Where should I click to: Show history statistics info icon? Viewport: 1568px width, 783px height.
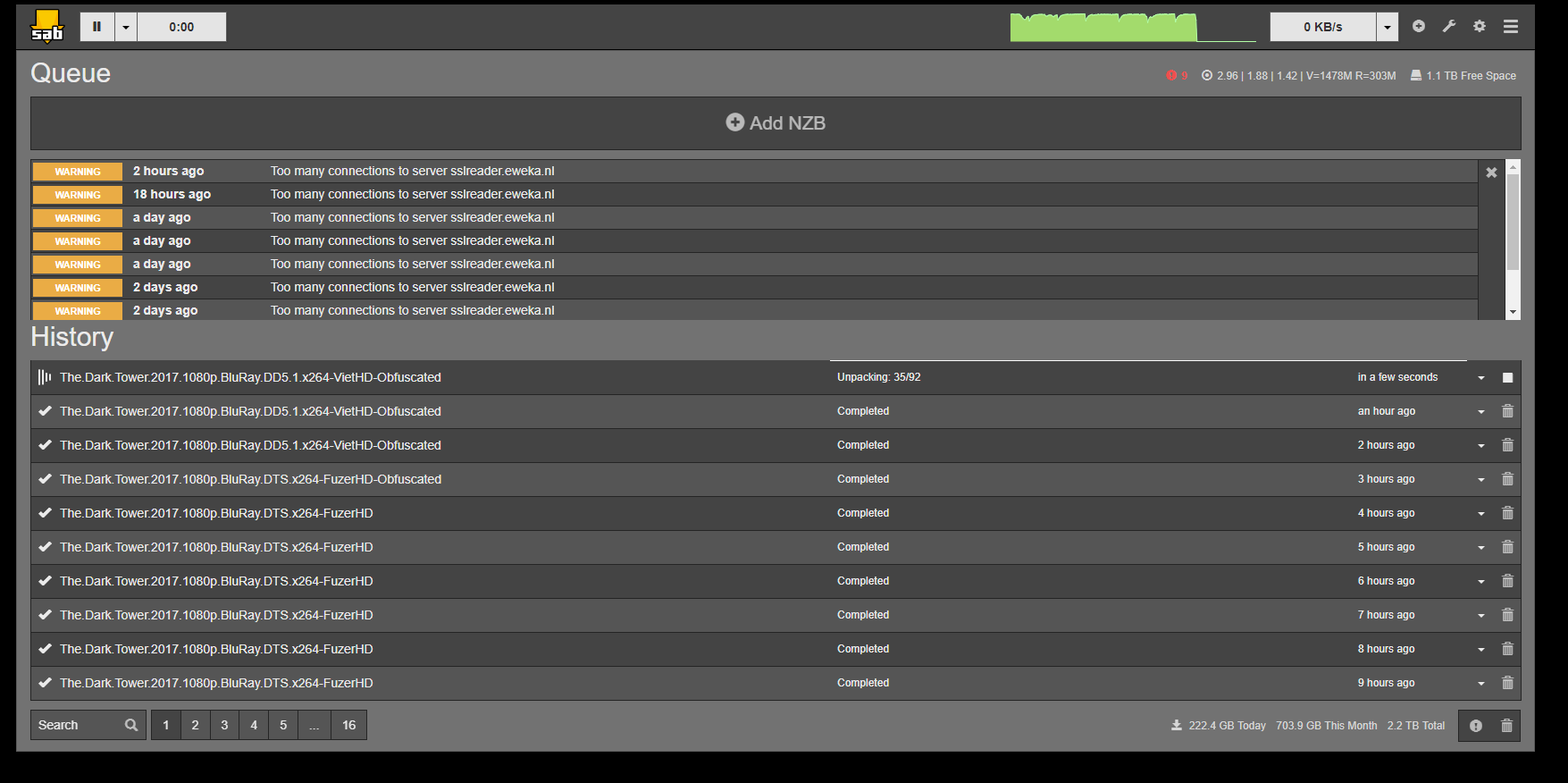coord(1476,726)
